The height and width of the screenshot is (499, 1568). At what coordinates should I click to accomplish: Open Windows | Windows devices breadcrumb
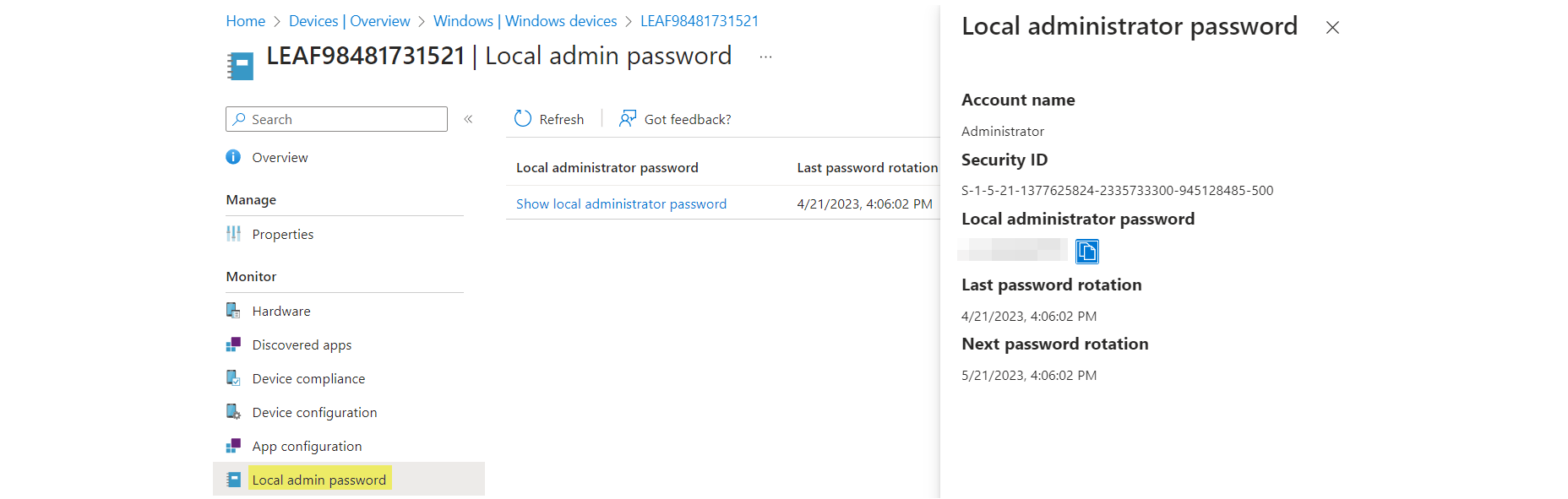point(525,21)
